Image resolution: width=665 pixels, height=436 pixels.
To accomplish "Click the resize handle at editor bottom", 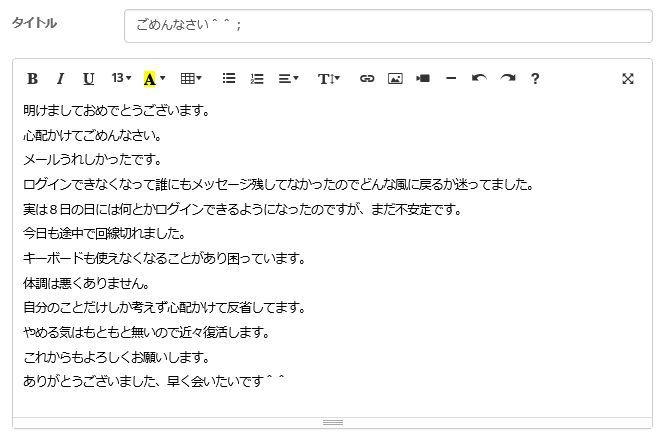I will 332,423.
